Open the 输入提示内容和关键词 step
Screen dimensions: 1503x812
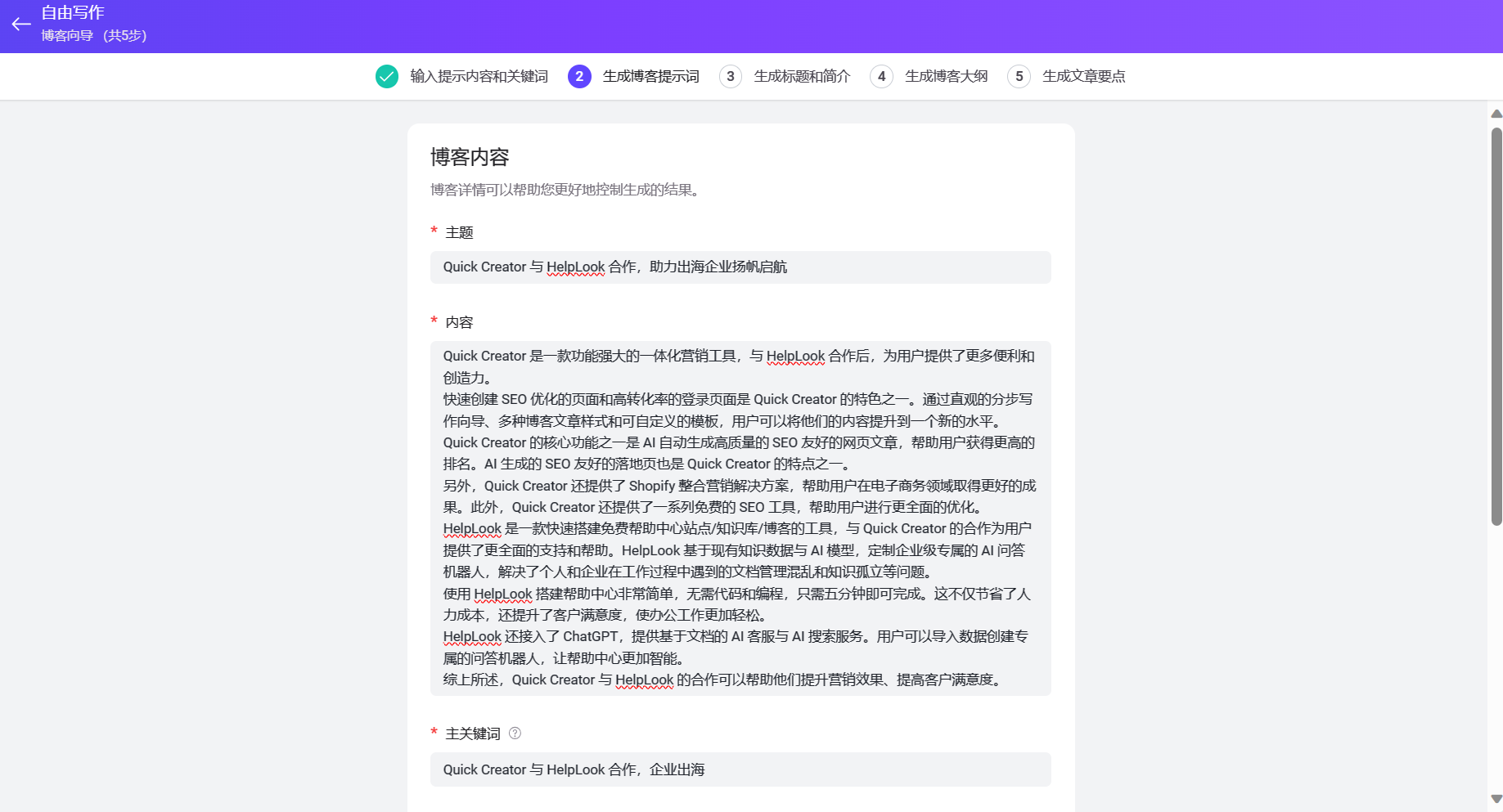[479, 76]
